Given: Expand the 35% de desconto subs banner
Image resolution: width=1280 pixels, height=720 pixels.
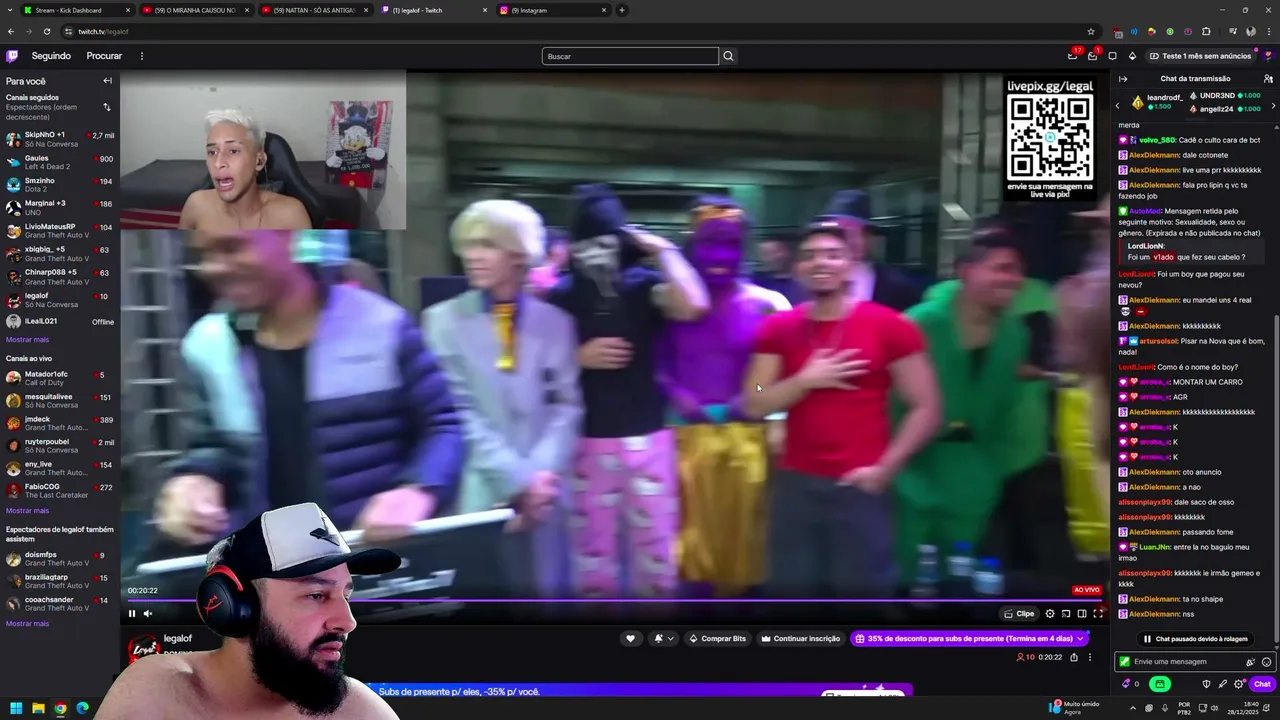Looking at the screenshot, I should (x=969, y=639).
